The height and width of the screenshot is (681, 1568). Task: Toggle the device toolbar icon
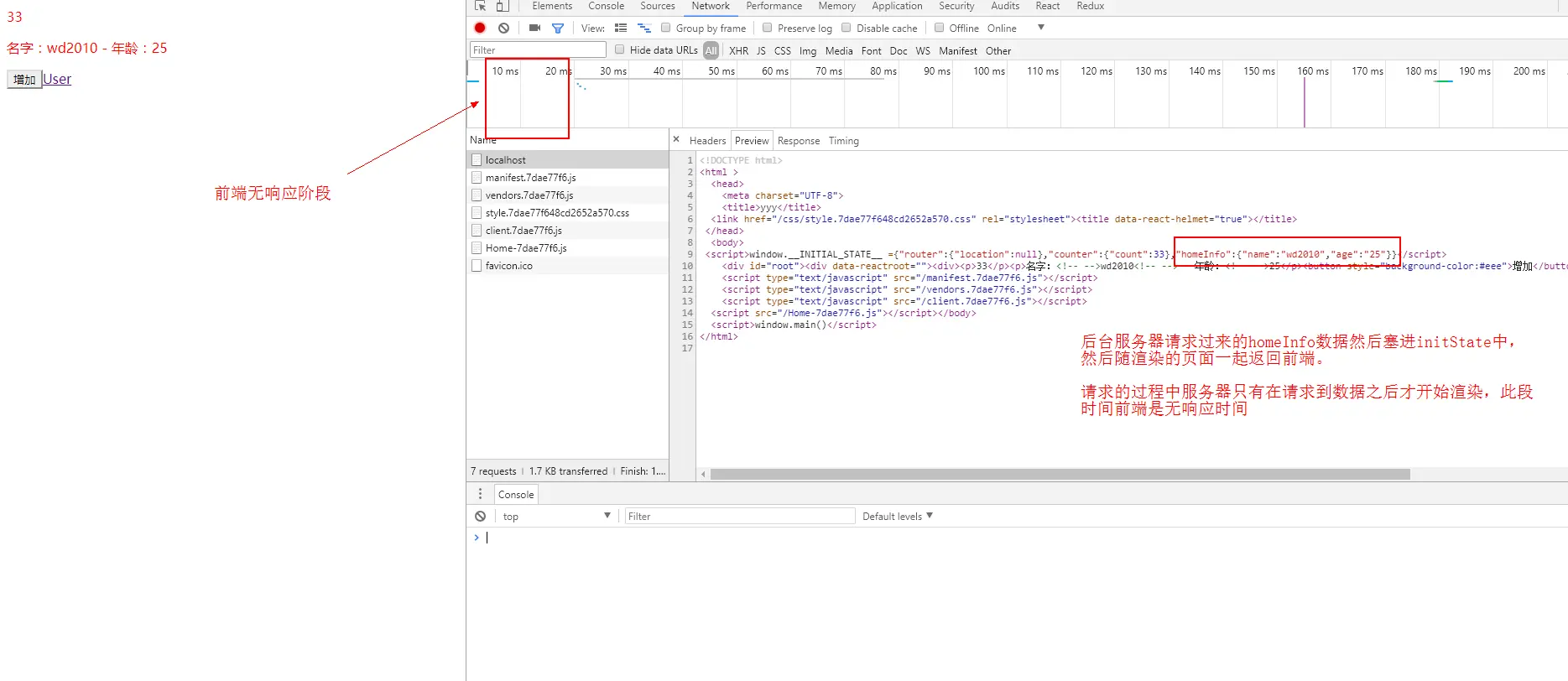(503, 6)
